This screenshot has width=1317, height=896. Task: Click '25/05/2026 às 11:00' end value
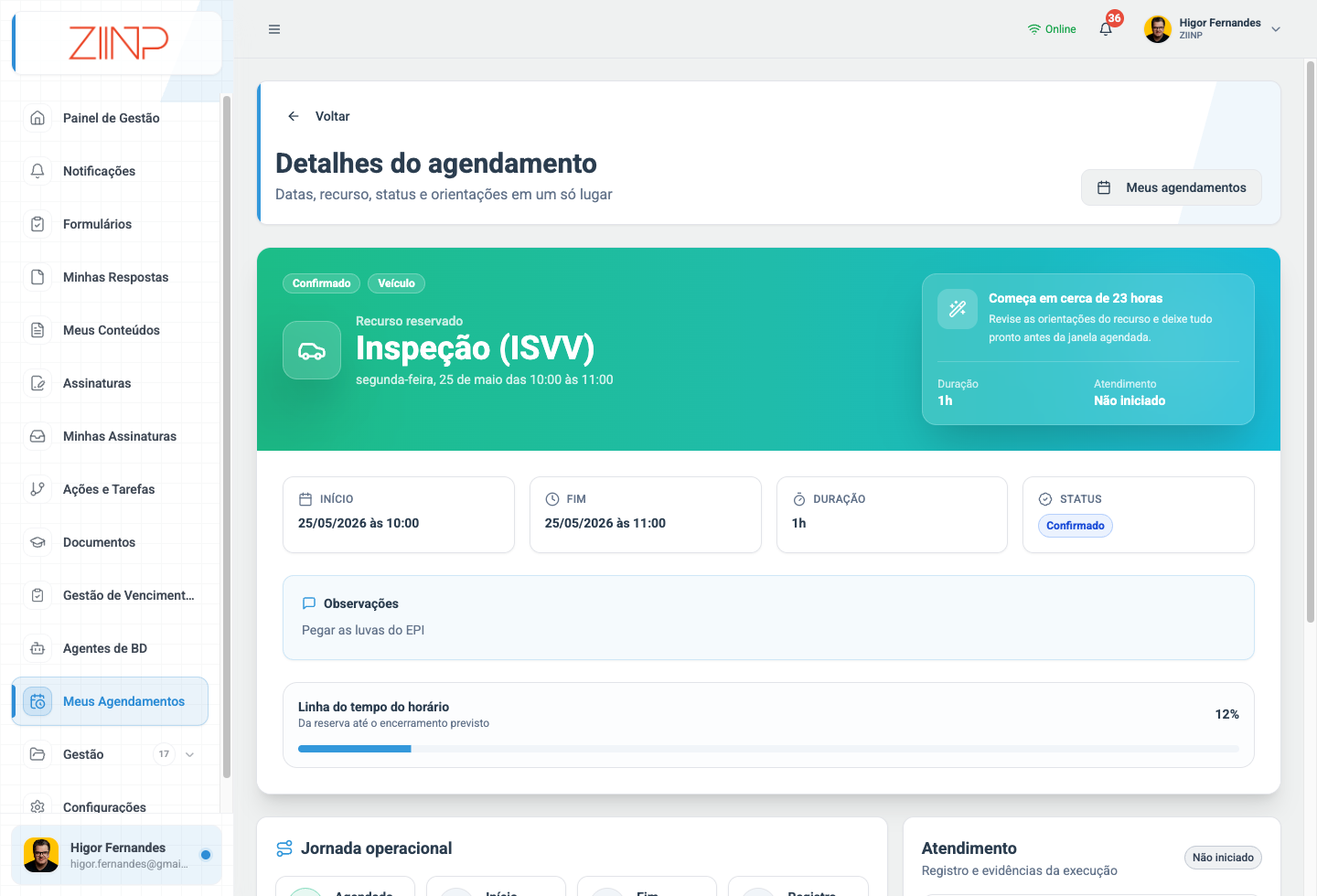click(605, 523)
